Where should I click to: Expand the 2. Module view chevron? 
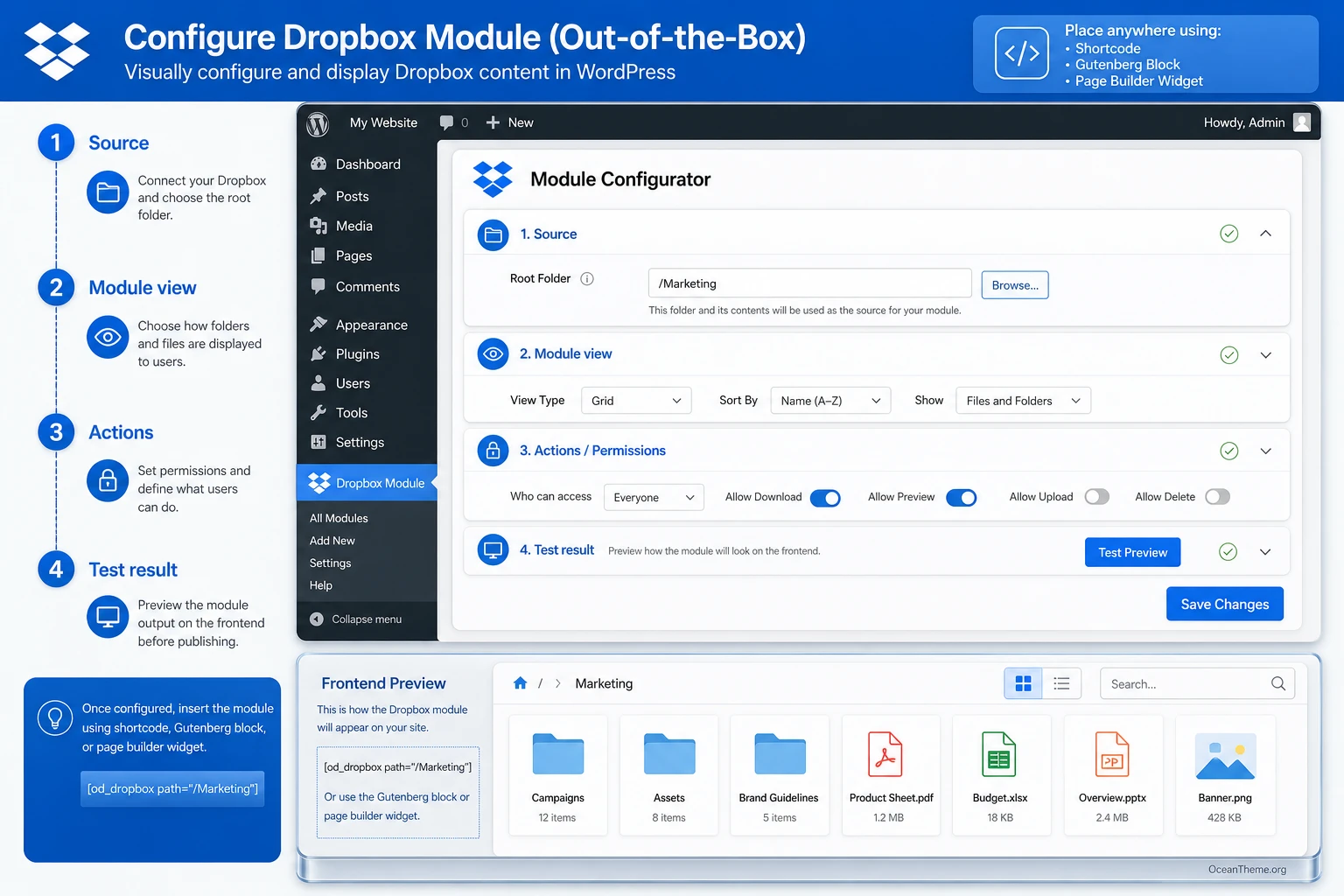tap(1265, 354)
